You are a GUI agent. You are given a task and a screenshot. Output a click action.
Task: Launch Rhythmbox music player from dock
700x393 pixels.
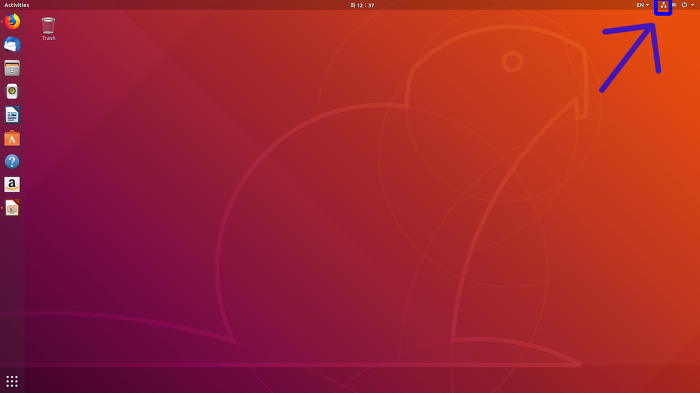click(12, 92)
